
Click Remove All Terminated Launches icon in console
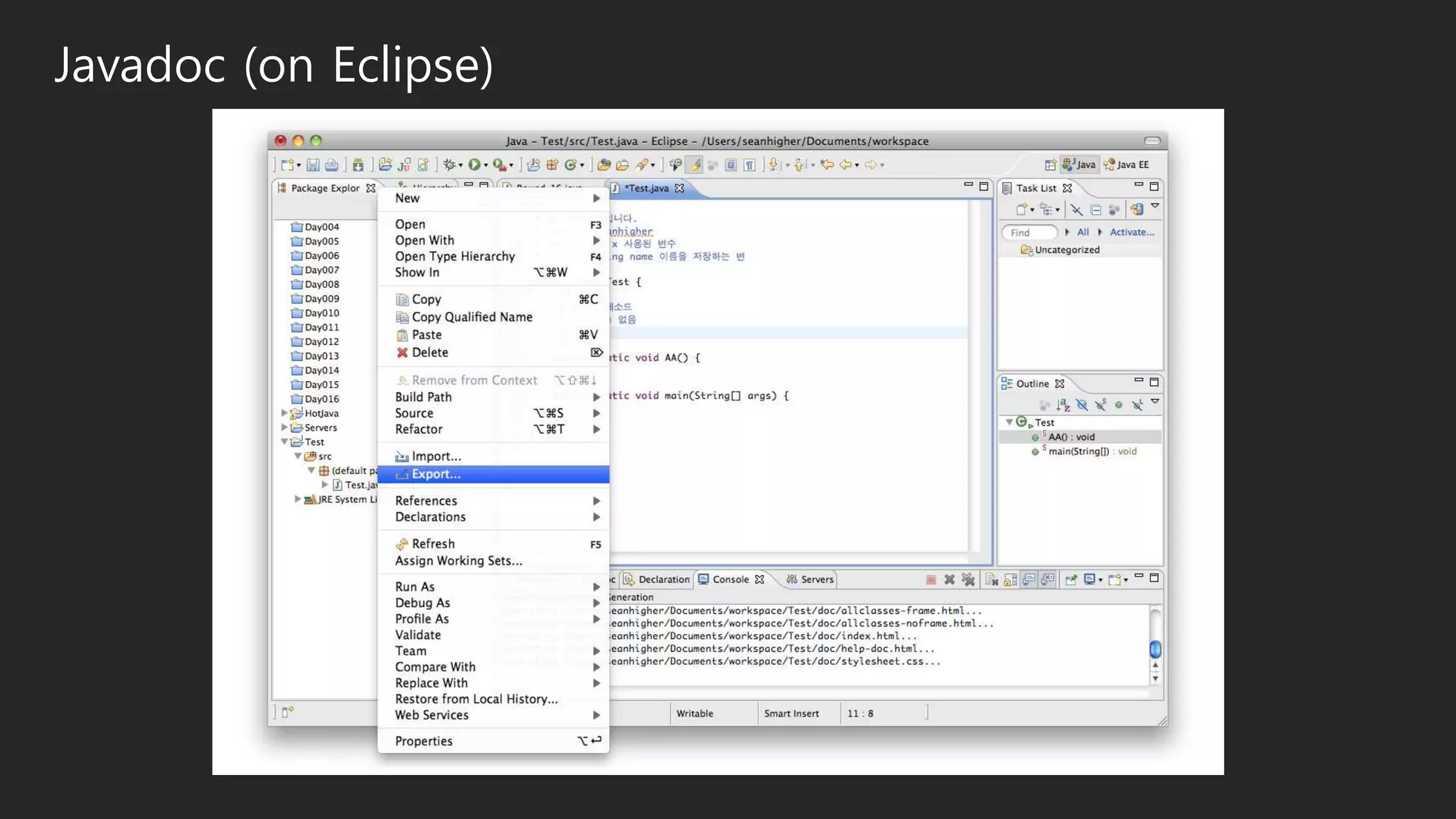tap(968, 579)
